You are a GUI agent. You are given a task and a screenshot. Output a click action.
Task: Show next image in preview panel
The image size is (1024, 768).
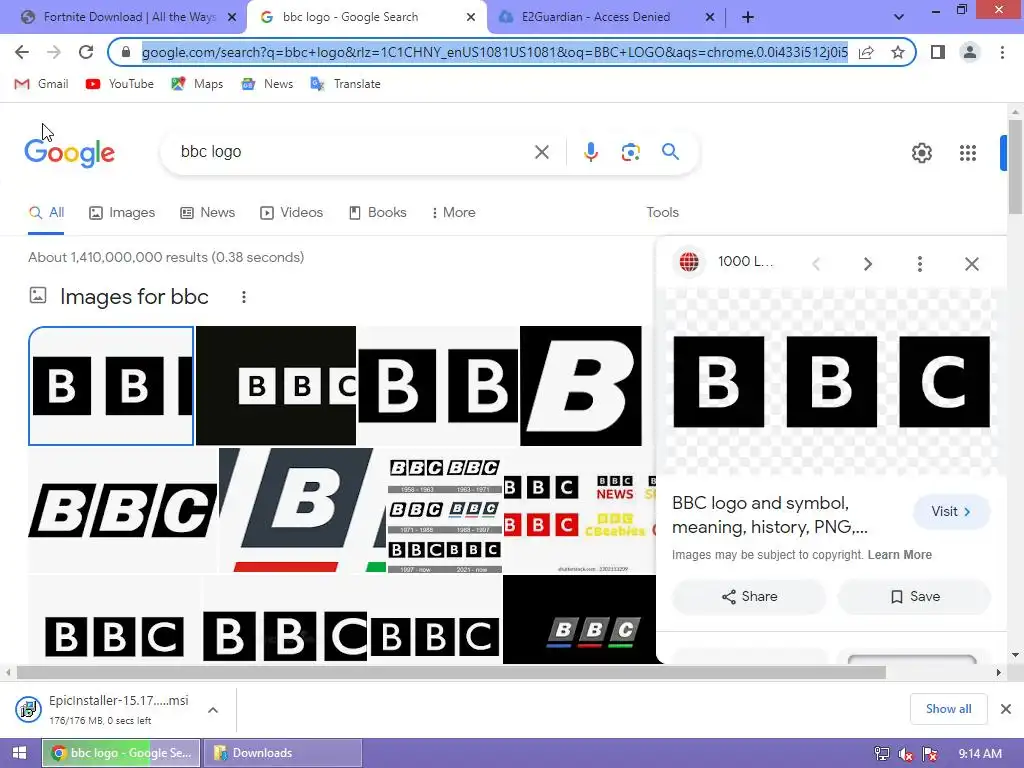coord(867,264)
